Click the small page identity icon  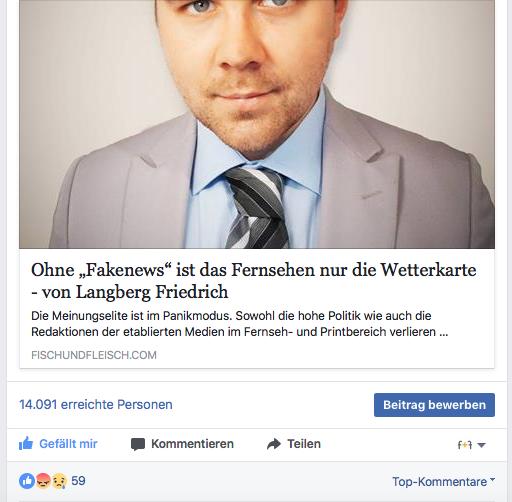465,445
